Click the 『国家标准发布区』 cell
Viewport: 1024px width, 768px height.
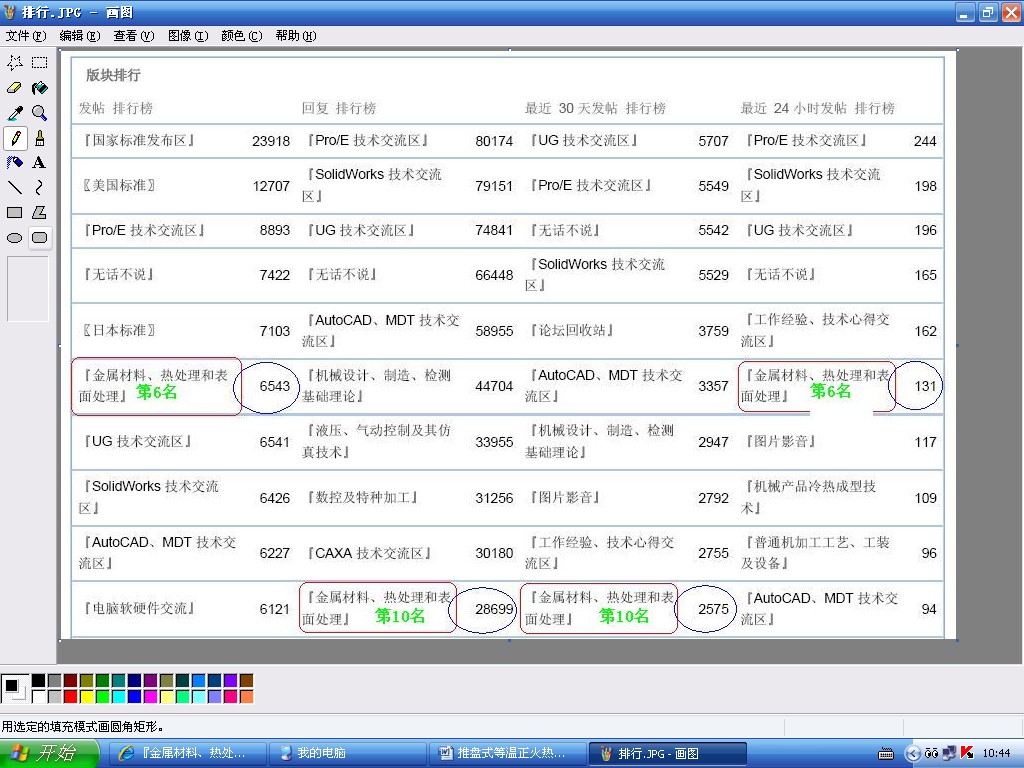click(138, 140)
